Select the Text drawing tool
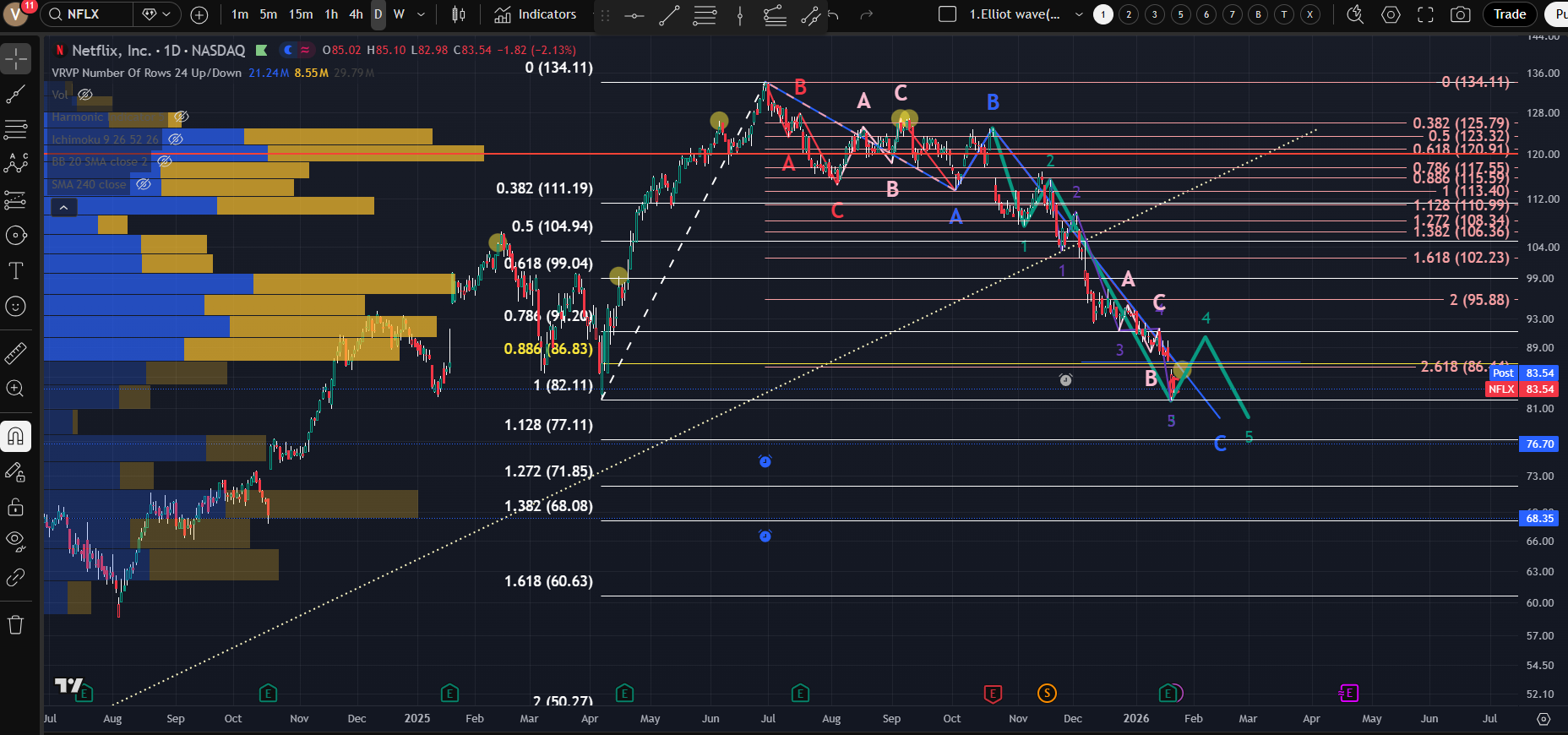 [16, 270]
